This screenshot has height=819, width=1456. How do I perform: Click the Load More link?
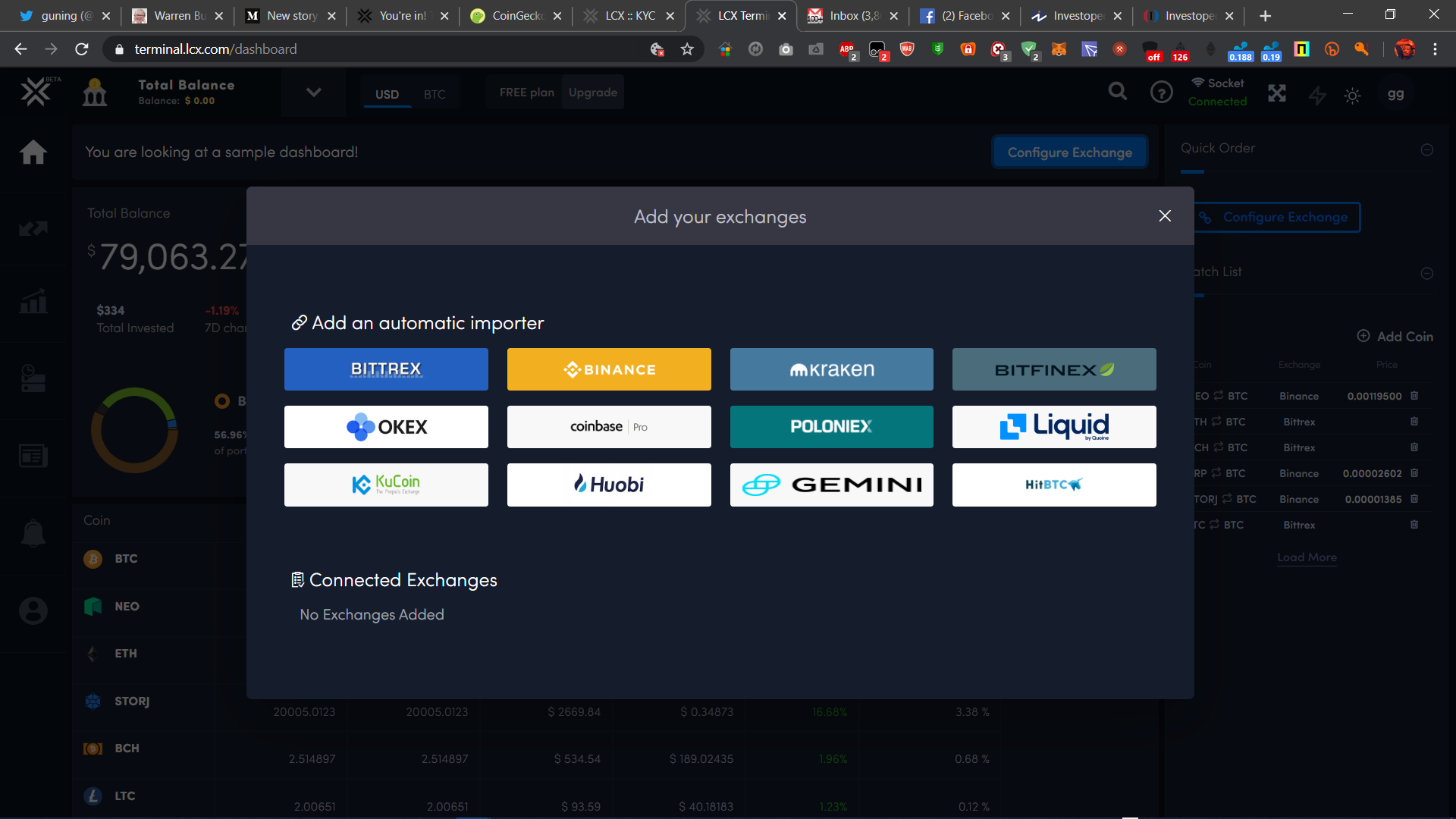coord(1307,557)
